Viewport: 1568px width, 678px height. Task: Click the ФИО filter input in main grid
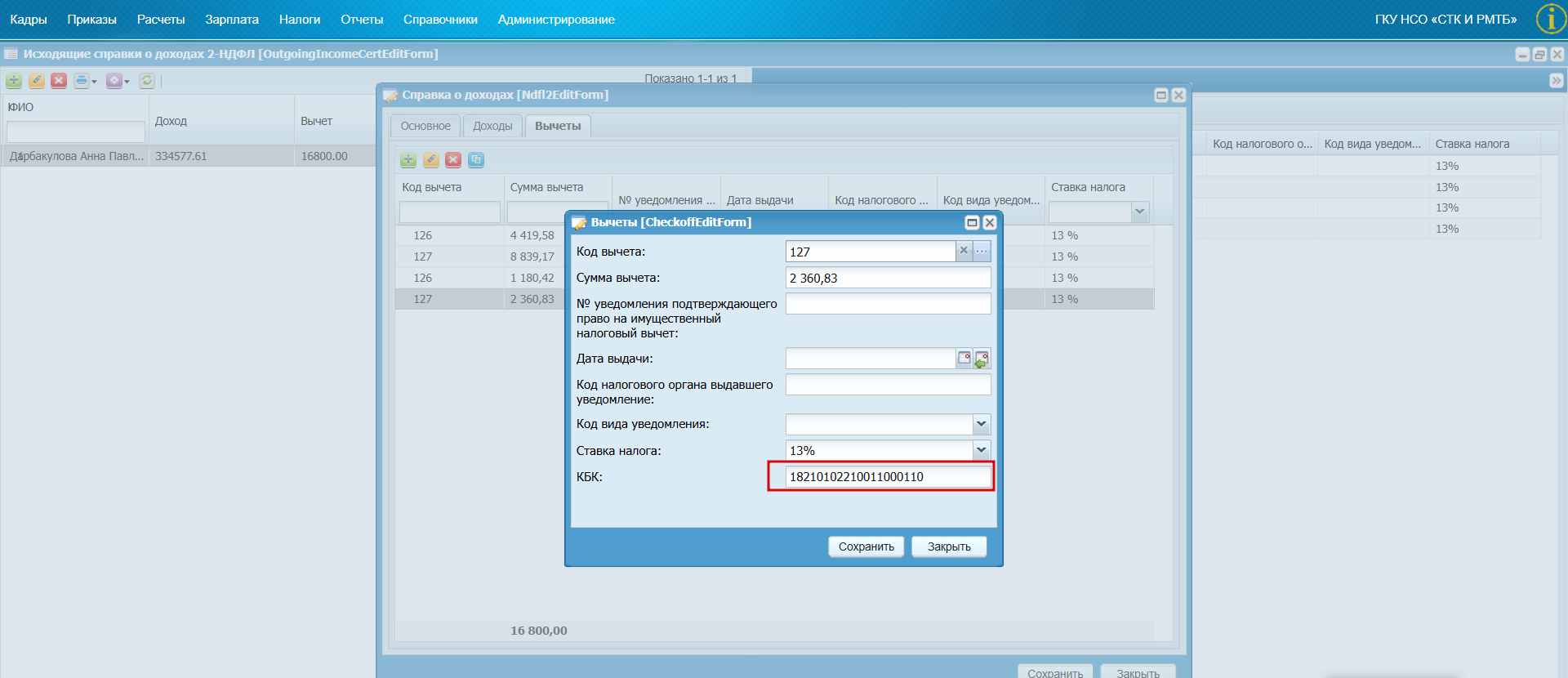tap(75, 132)
